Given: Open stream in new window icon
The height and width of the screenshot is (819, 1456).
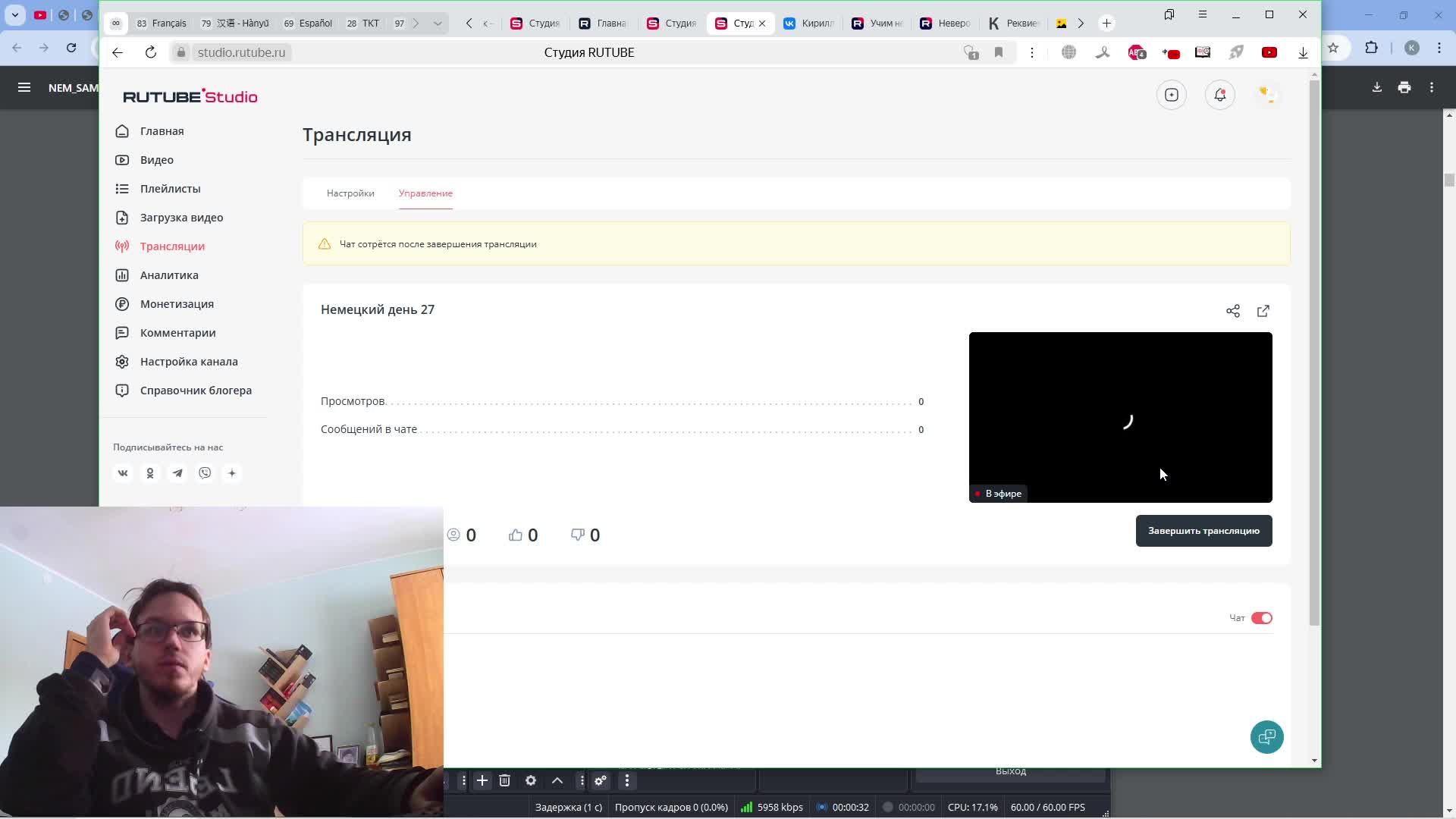Looking at the screenshot, I should click(x=1263, y=311).
